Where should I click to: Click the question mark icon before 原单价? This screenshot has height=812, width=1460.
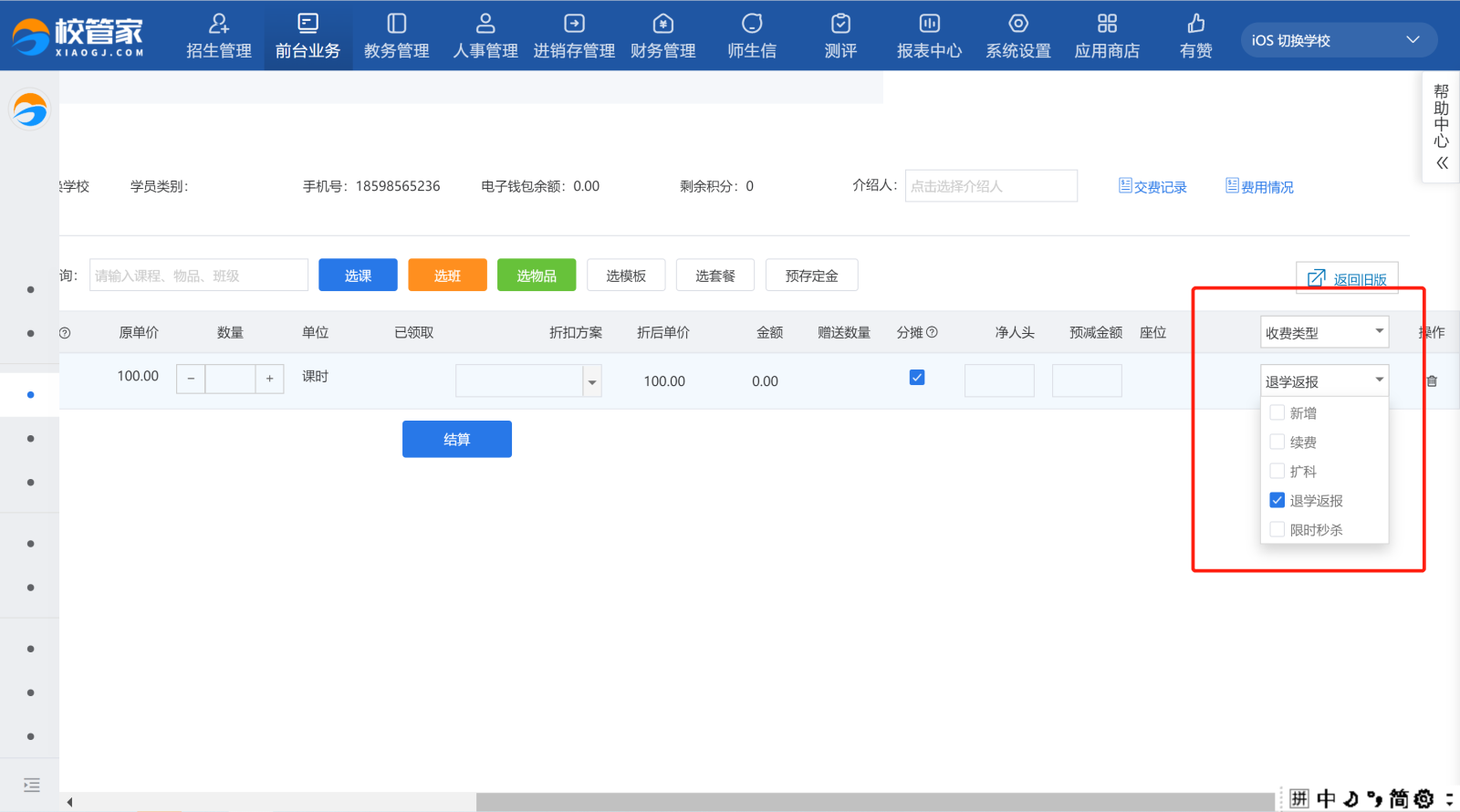click(x=65, y=333)
